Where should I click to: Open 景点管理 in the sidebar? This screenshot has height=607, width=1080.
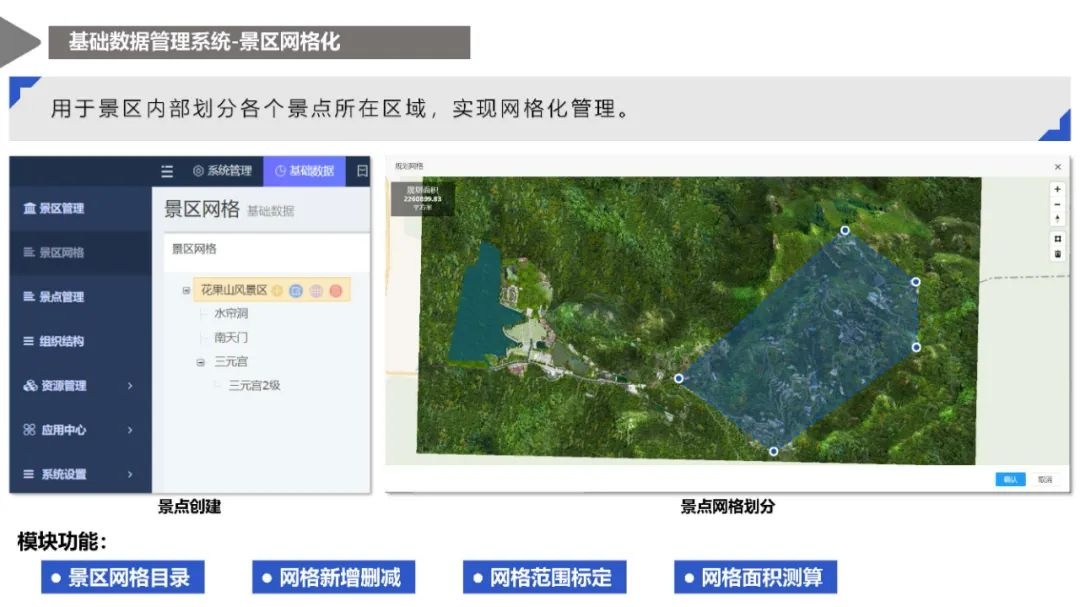point(81,296)
